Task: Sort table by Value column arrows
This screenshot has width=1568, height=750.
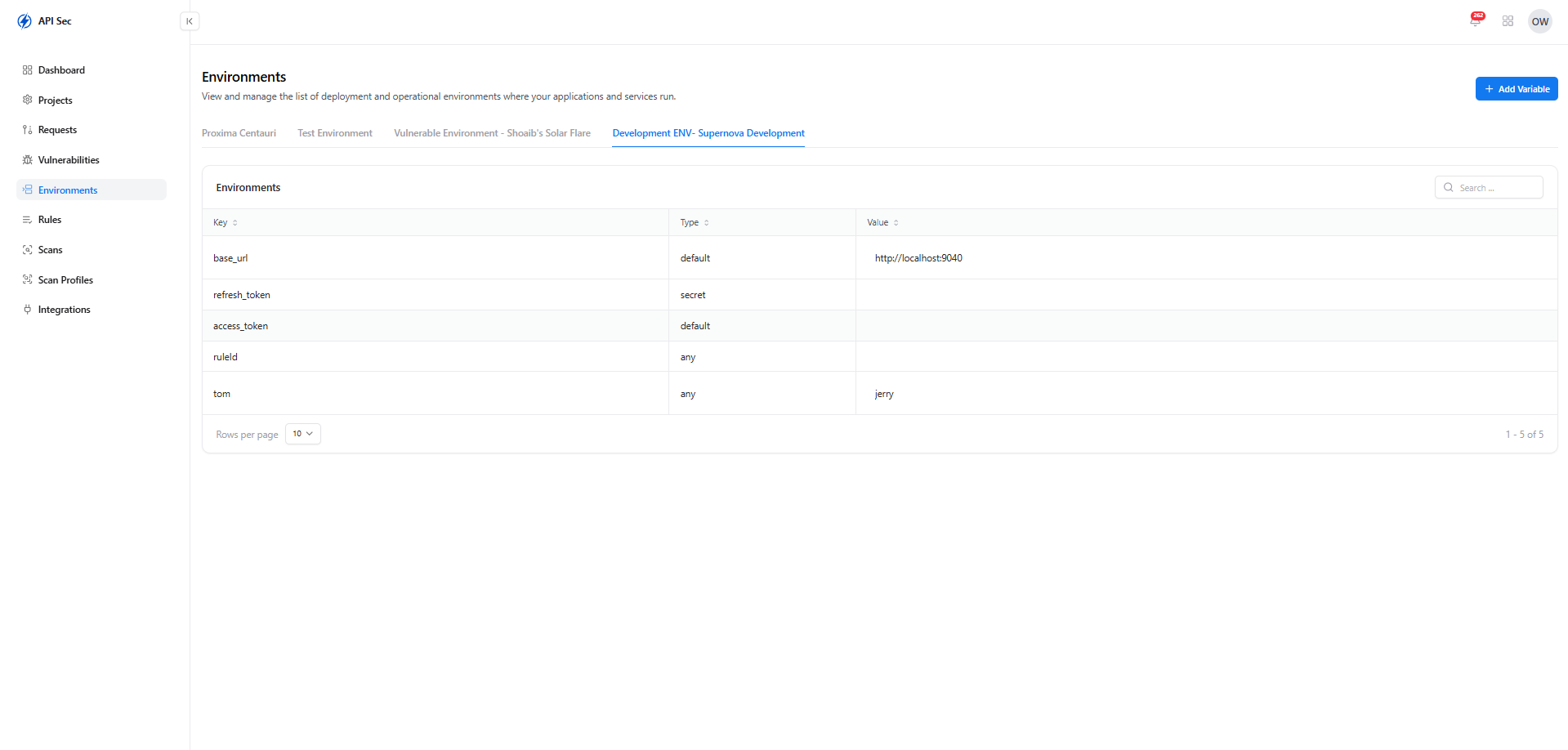Action: (x=896, y=223)
